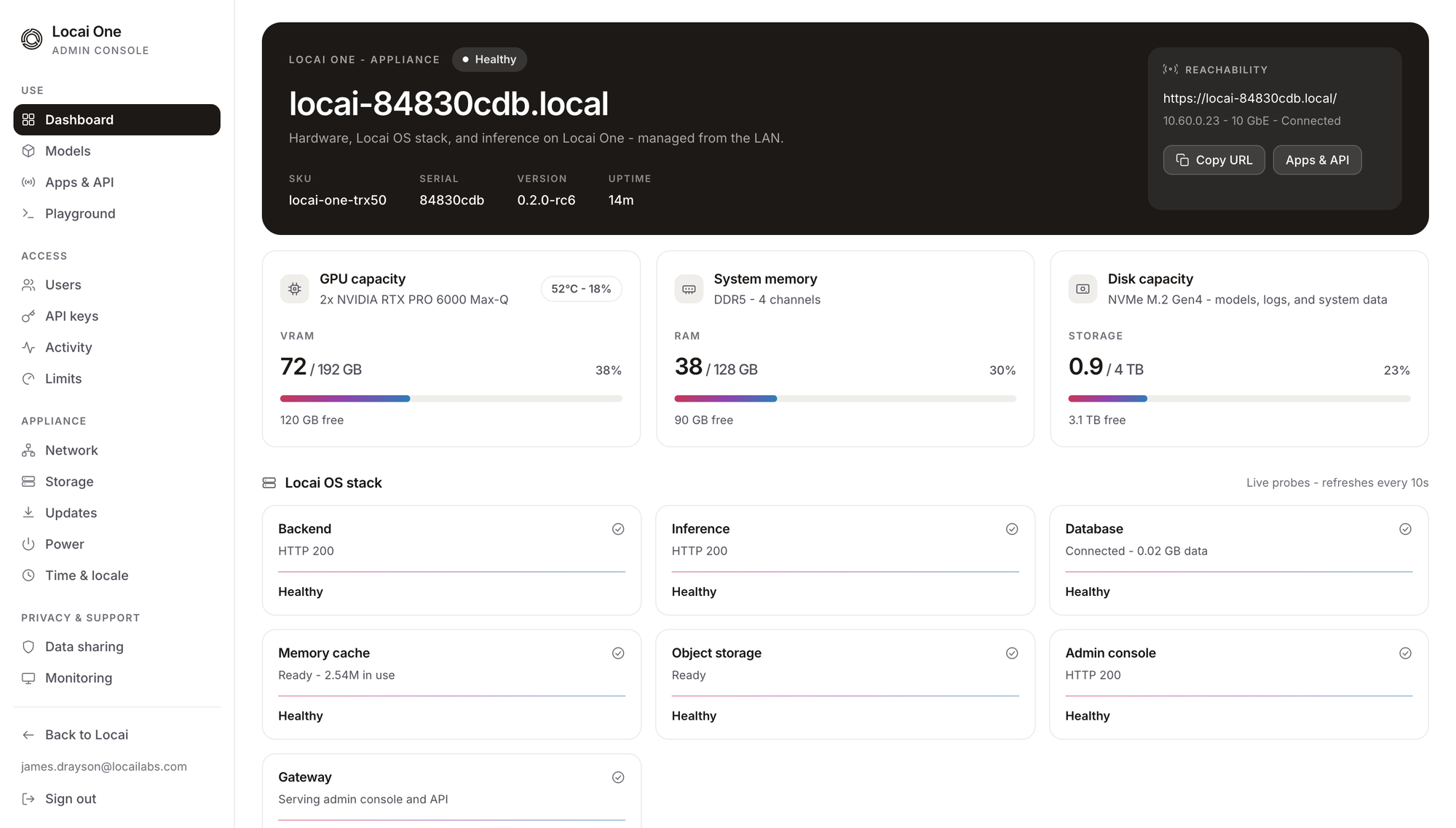Copy the appliance URL
Viewport: 1456px width, 828px height.
pyautogui.click(x=1214, y=160)
